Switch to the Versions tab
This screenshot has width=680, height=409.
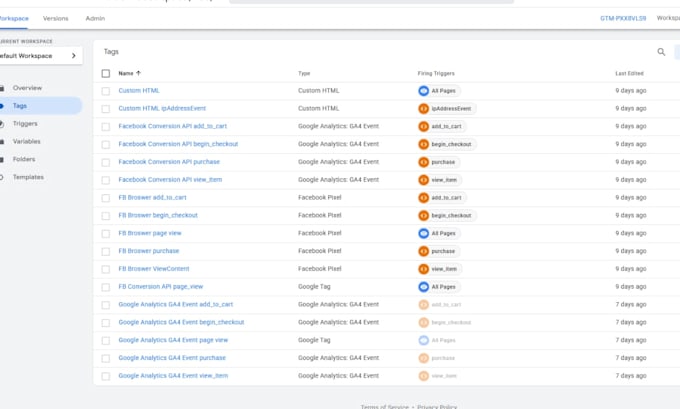pos(56,19)
